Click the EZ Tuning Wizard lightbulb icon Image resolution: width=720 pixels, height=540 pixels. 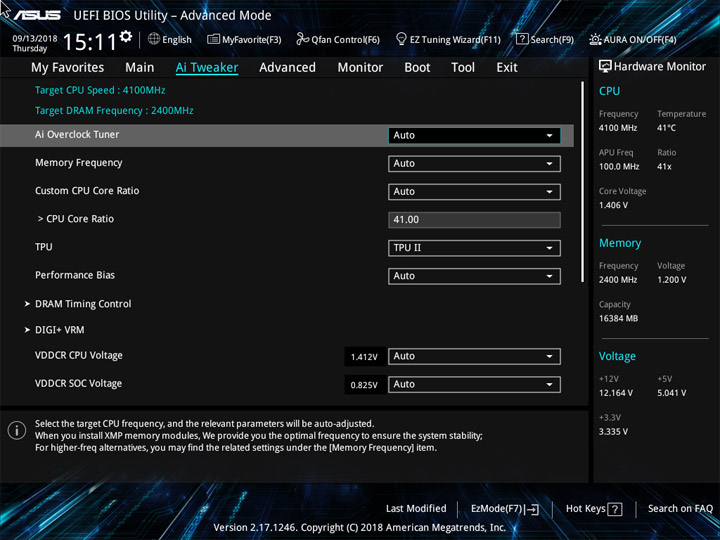coord(401,39)
